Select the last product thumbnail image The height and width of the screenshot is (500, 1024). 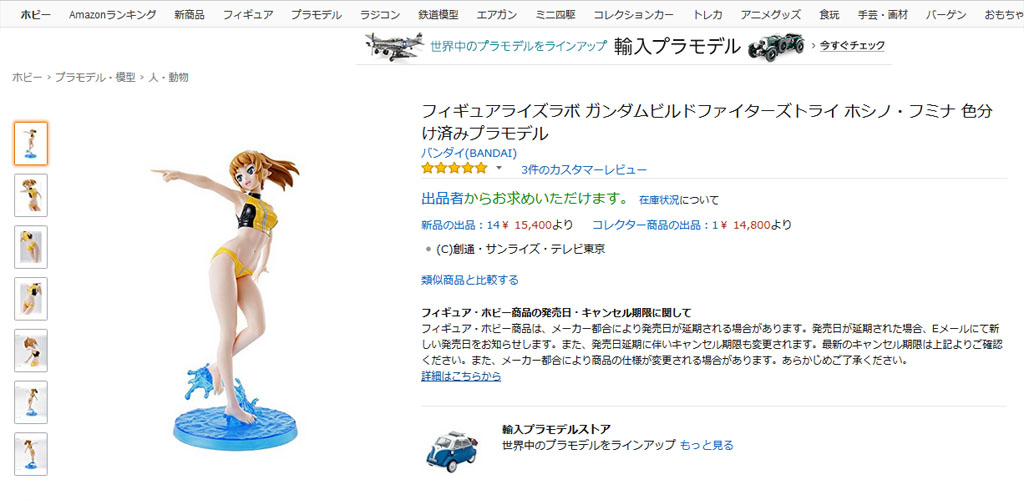coord(31,454)
